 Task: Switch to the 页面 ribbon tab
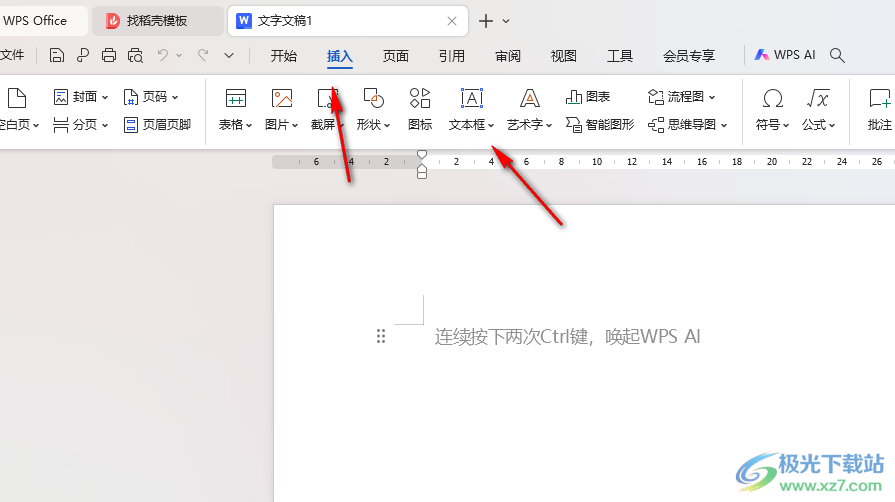tap(396, 56)
